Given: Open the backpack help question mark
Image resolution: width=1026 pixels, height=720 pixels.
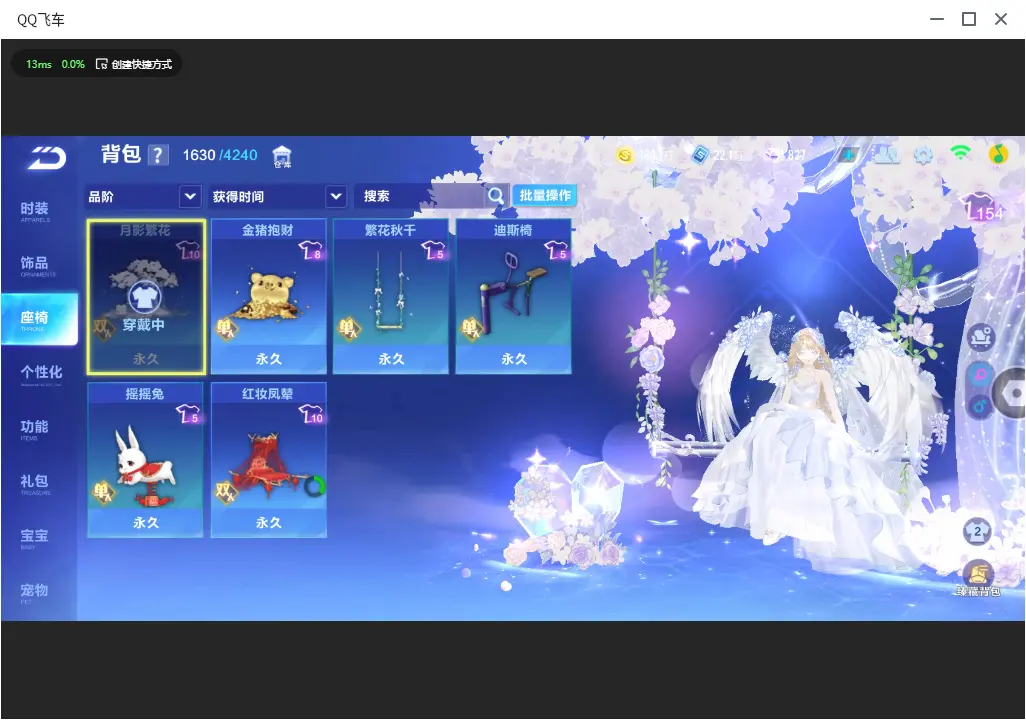Looking at the screenshot, I should pyautogui.click(x=157, y=155).
